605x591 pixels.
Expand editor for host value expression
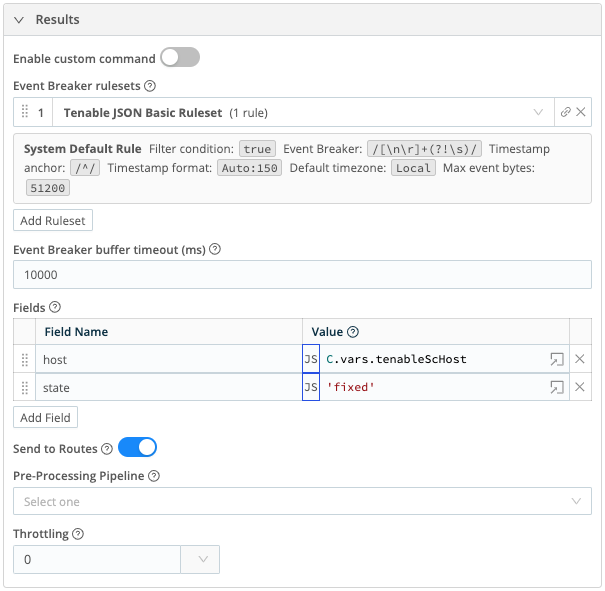click(557, 359)
